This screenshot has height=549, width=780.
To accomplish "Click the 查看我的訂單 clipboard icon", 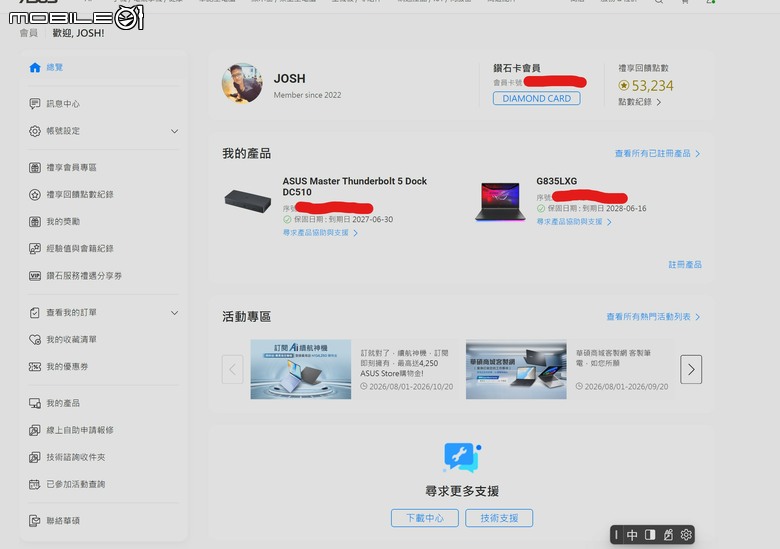I will click(35, 313).
